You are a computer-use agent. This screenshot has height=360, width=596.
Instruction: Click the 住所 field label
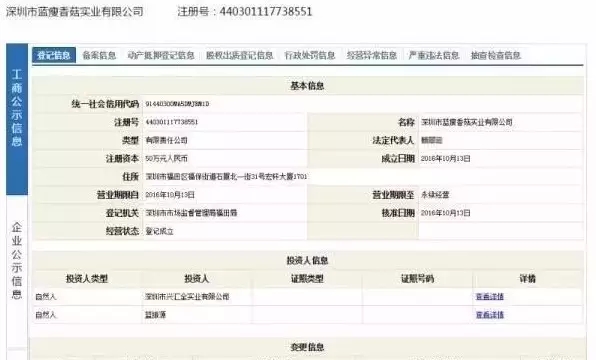(x=131, y=176)
